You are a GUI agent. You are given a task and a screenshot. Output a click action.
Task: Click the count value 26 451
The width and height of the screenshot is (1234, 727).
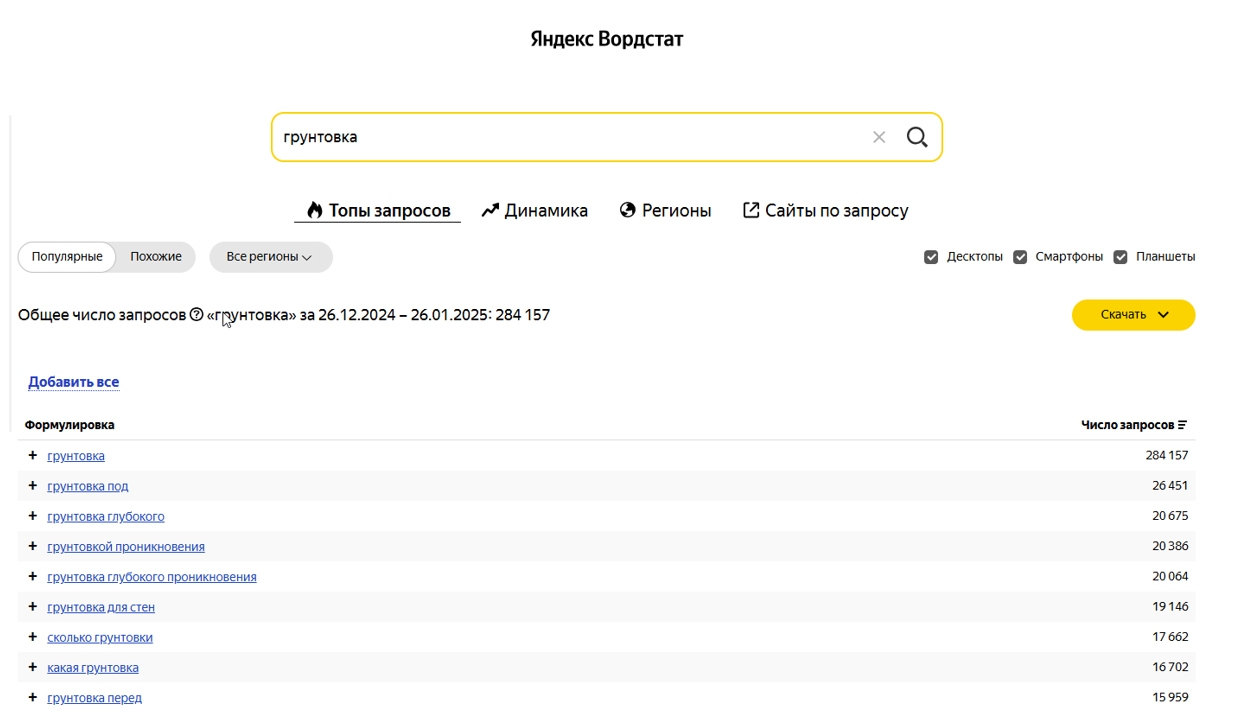click(1170, 486)
